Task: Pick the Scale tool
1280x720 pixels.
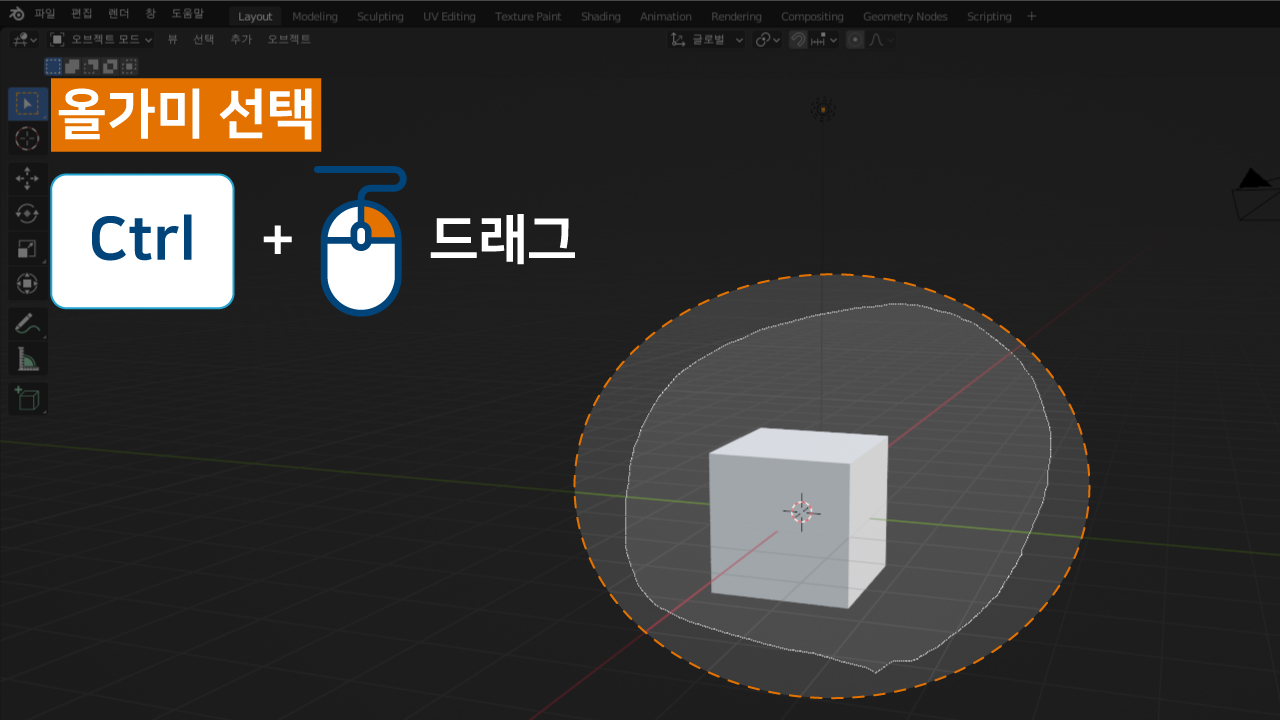Action: click(x=28, y=249)
